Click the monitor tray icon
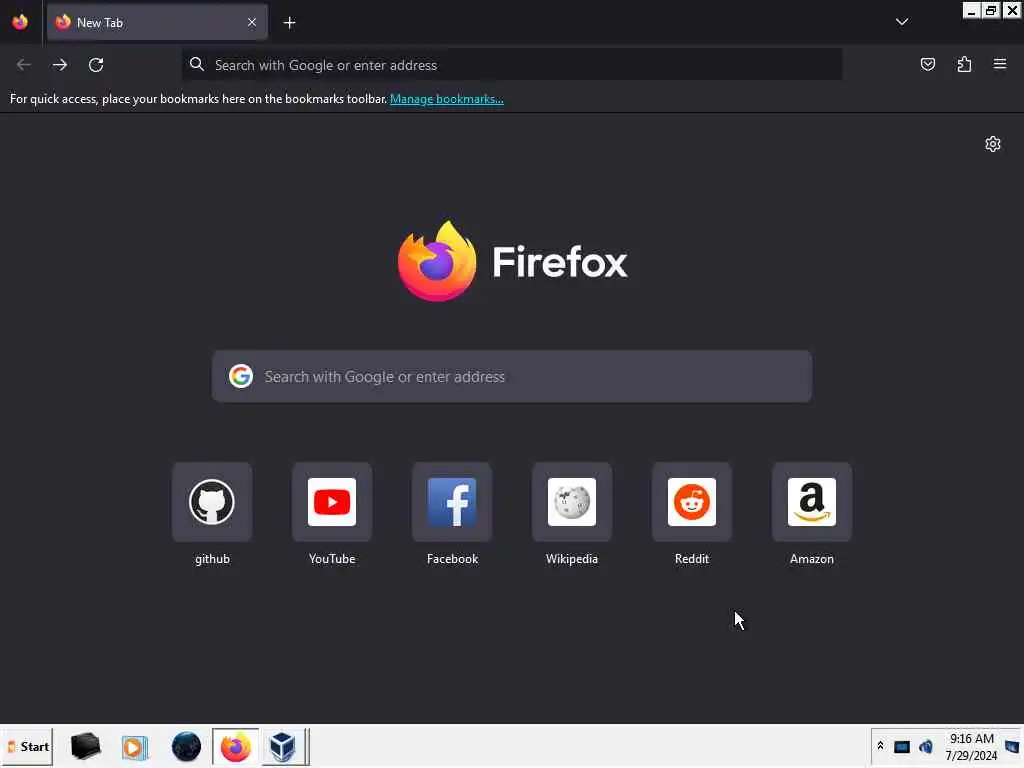The width and height of the screenshot is (1024, 768). pyautogui.click(x=902, y=746)
